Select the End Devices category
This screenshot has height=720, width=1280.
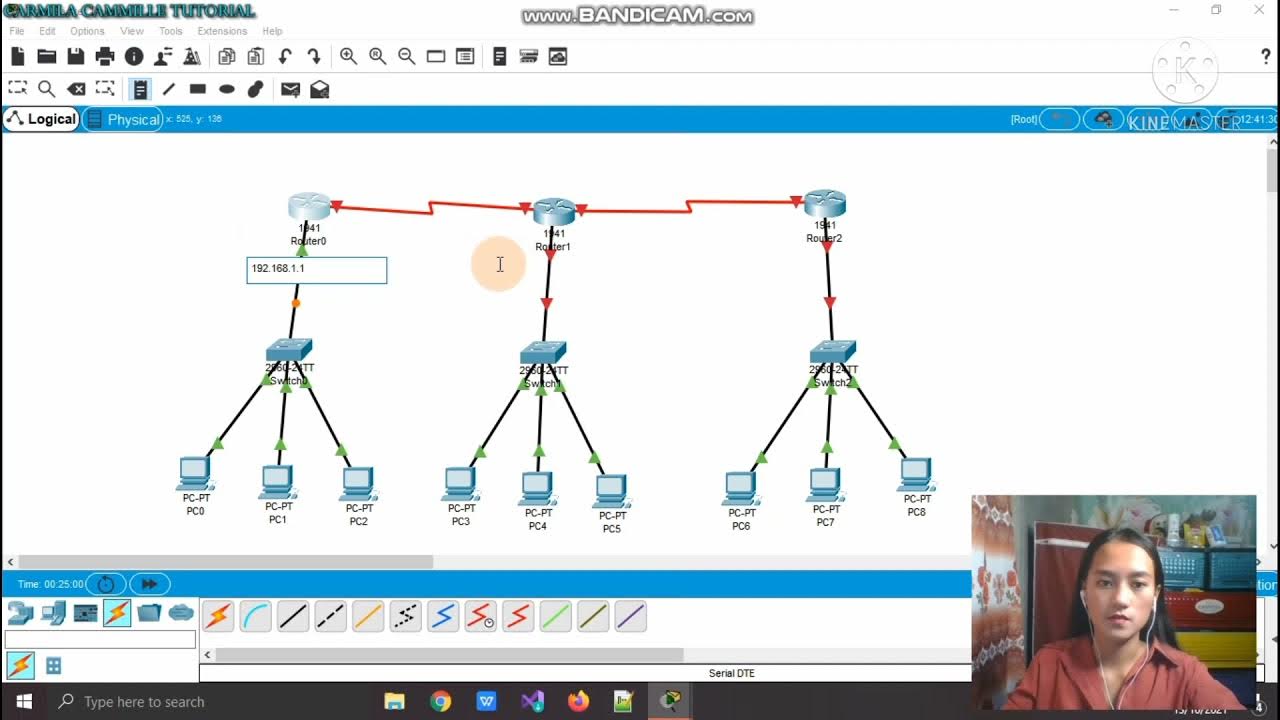coord(53,613)
